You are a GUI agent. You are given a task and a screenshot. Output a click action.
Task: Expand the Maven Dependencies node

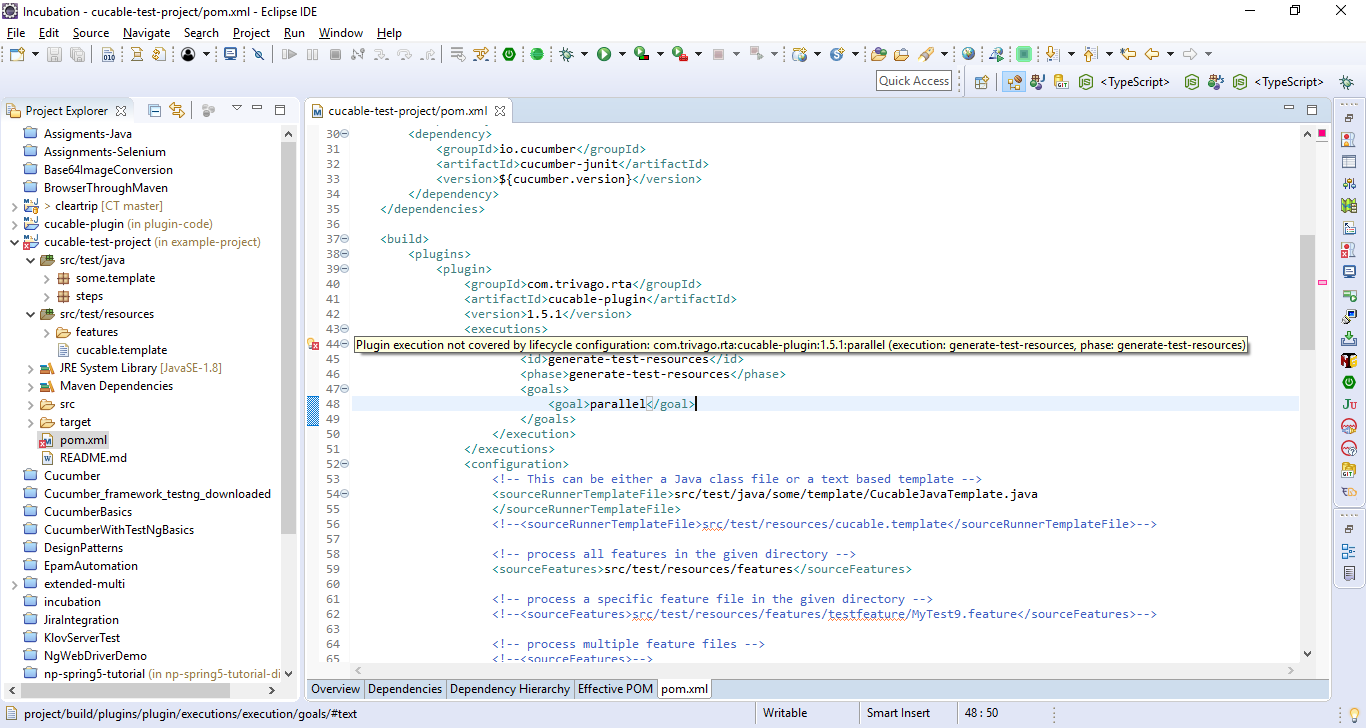point(30,386)
